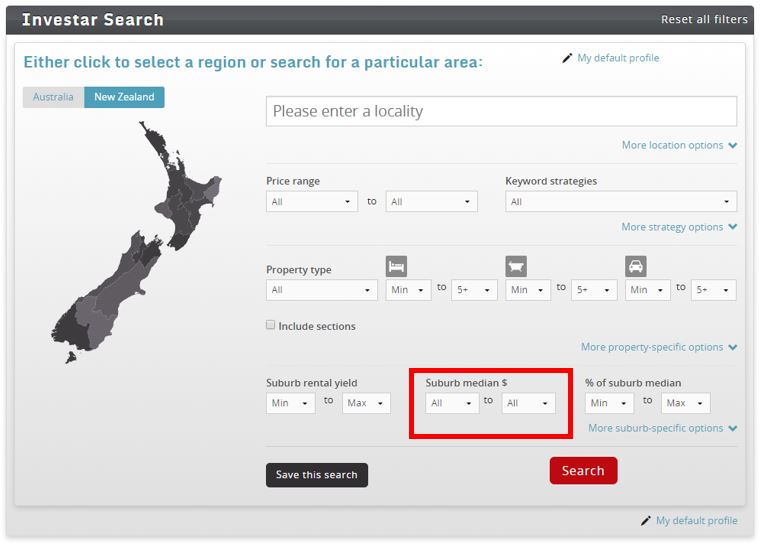The width and height of the screenshot is (763, 545).
Task: Open bedrooms Min dropdown
Action: coord(408,290)
